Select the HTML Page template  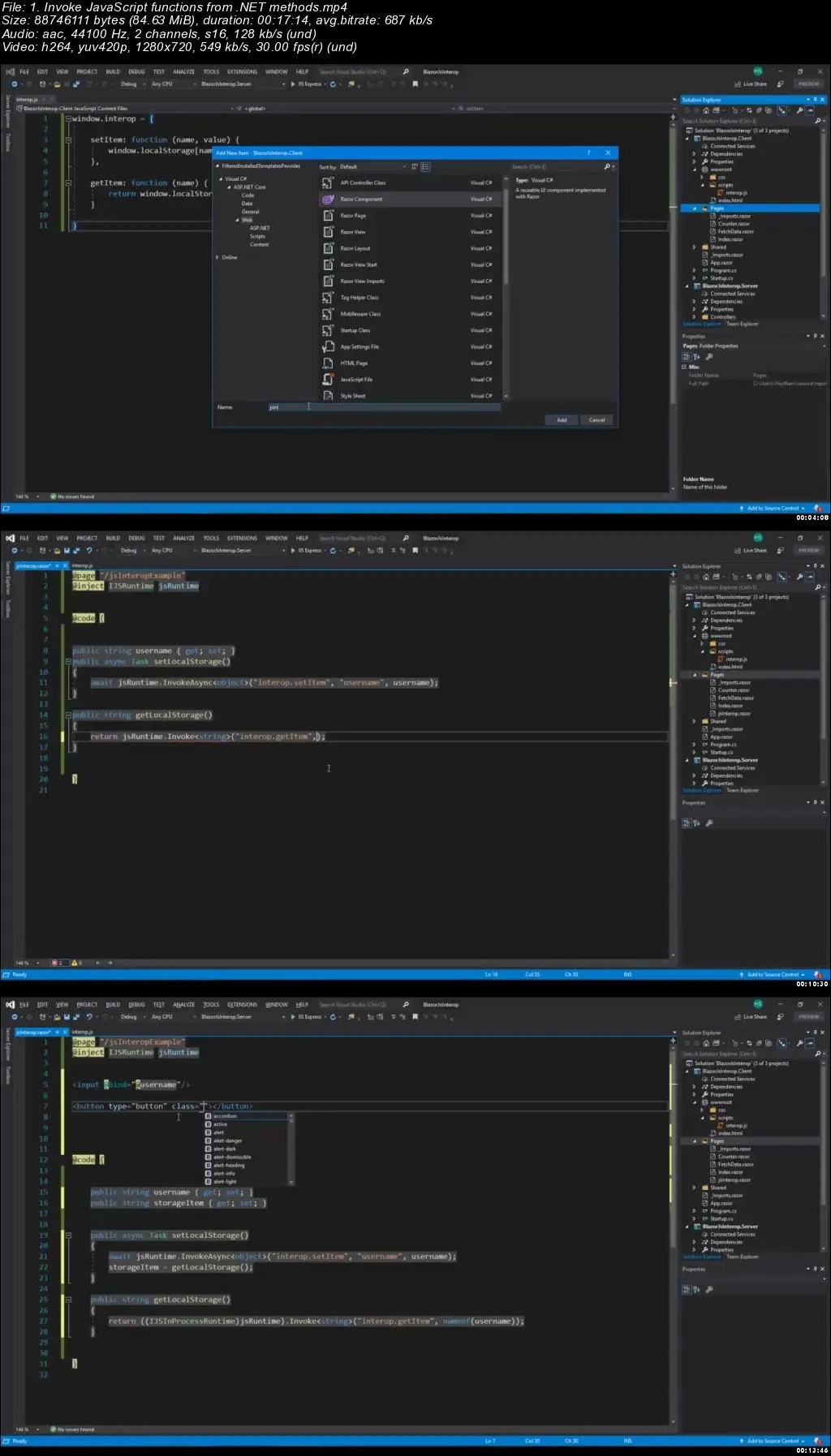tap(411, 363)
